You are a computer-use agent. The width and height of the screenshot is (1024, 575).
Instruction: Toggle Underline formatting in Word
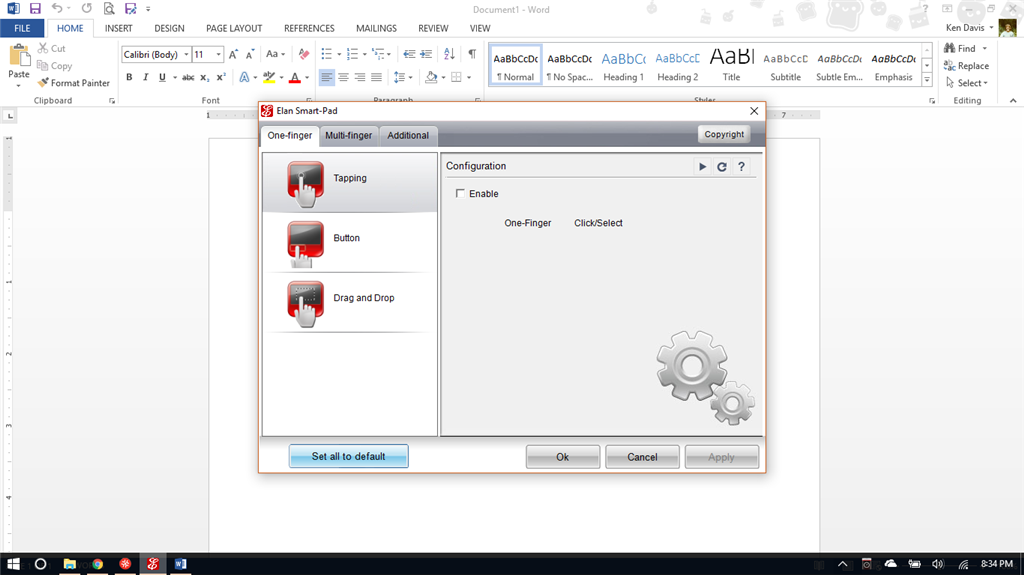162,77
